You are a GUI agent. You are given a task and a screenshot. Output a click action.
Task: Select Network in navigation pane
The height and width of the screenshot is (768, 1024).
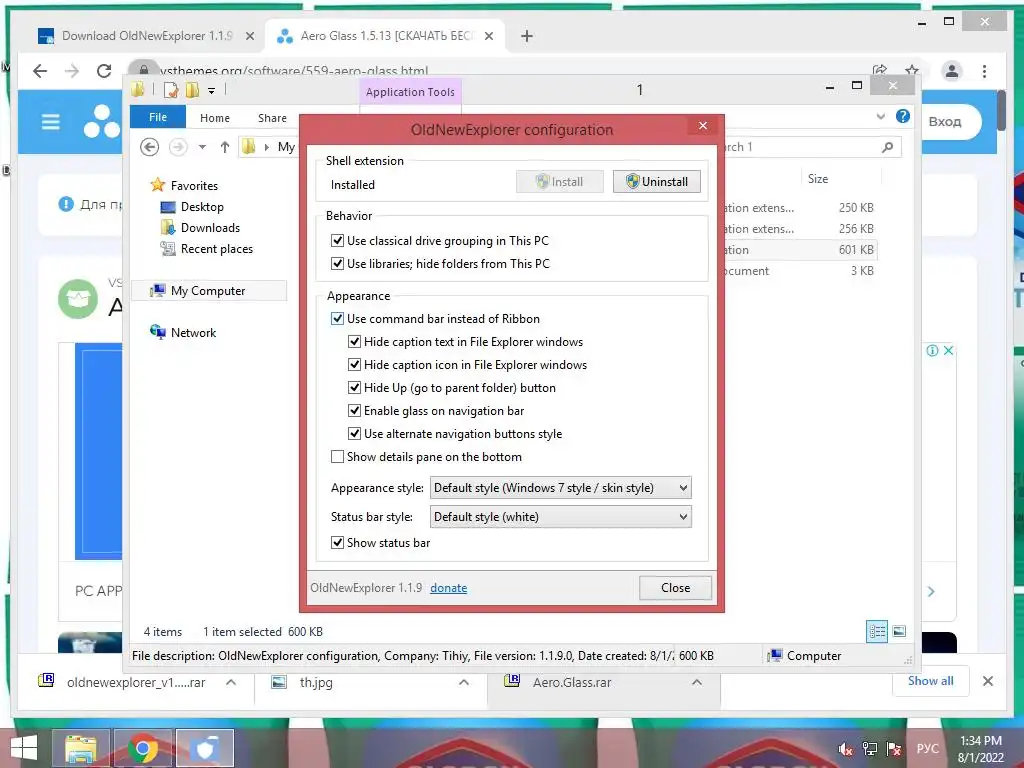[x=193, y=332]
